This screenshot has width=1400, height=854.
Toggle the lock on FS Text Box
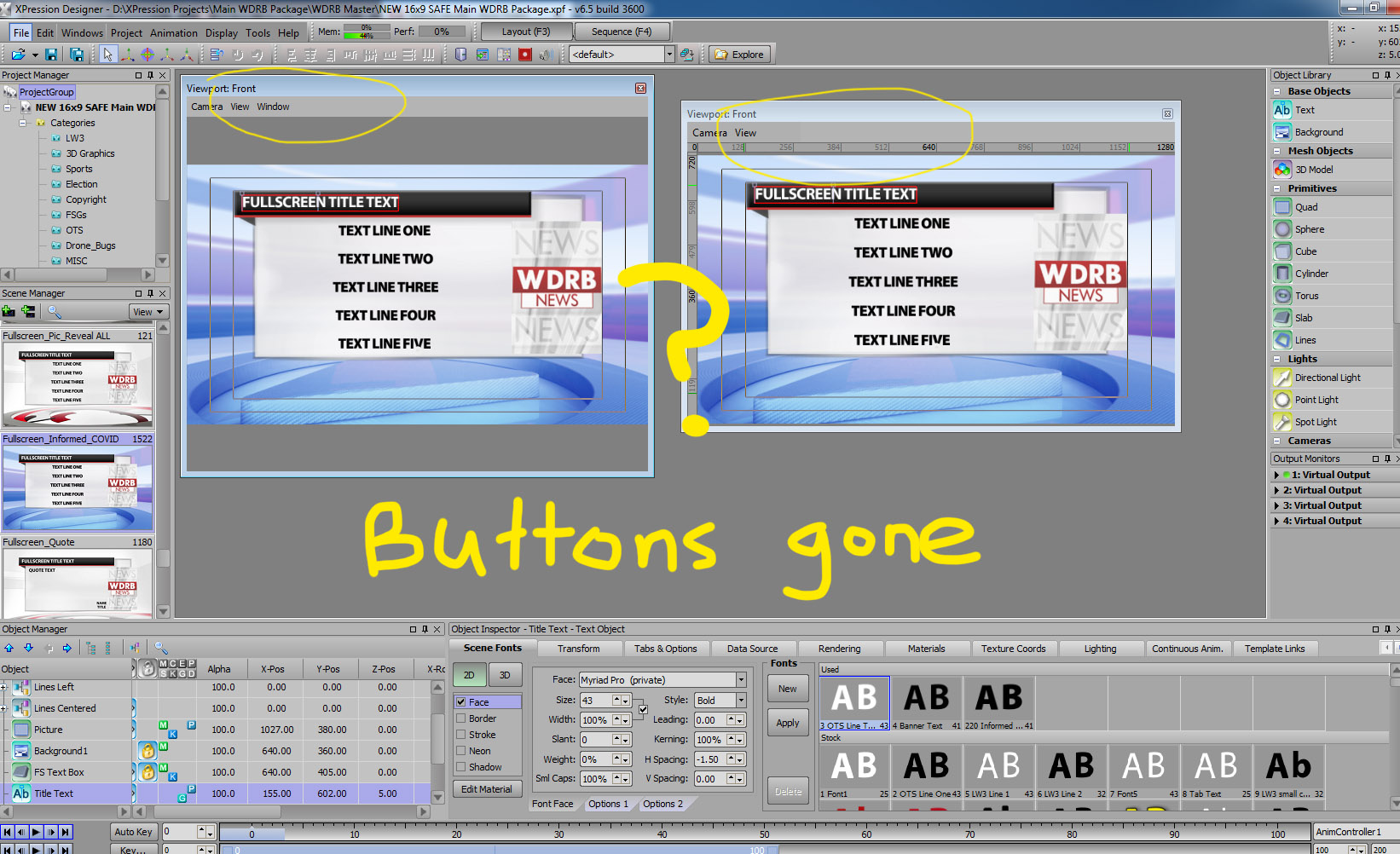coord(148,772)
